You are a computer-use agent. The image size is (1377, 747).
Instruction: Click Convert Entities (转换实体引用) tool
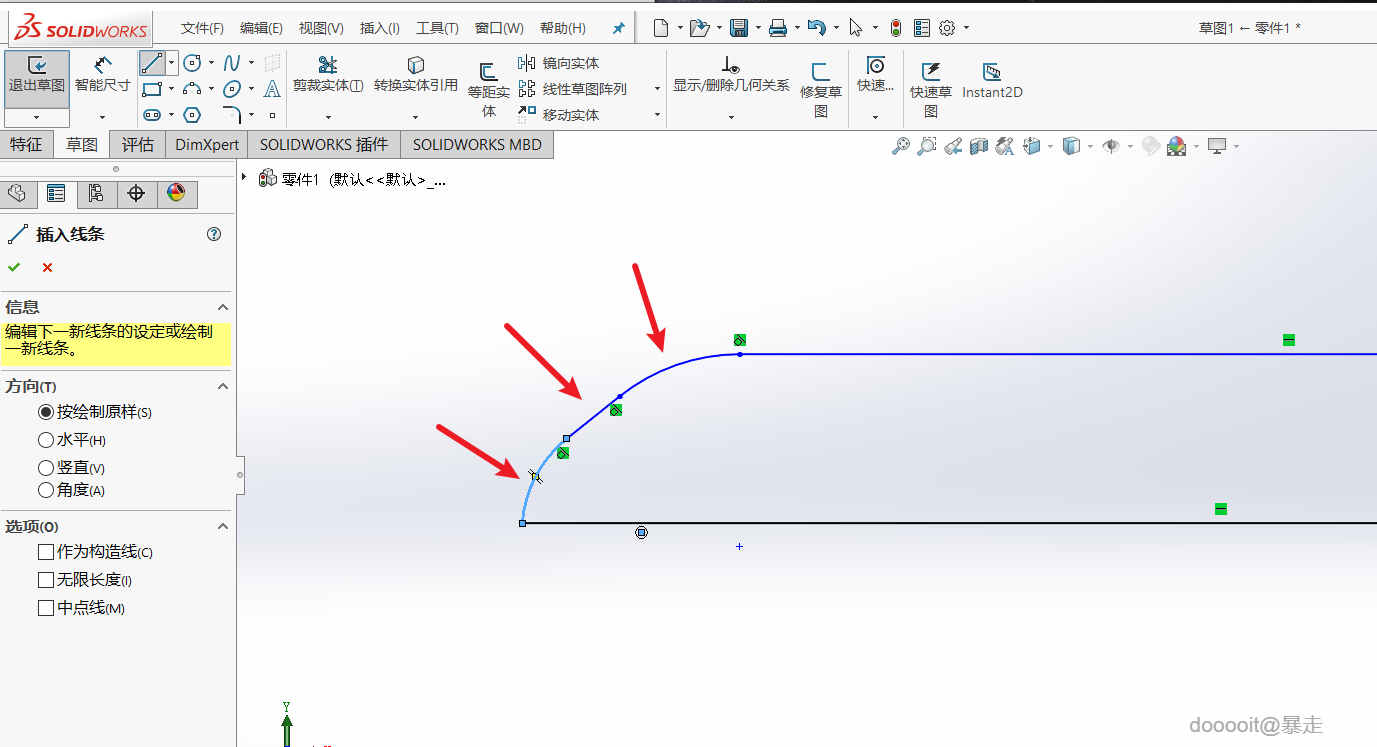click(416, 75)
